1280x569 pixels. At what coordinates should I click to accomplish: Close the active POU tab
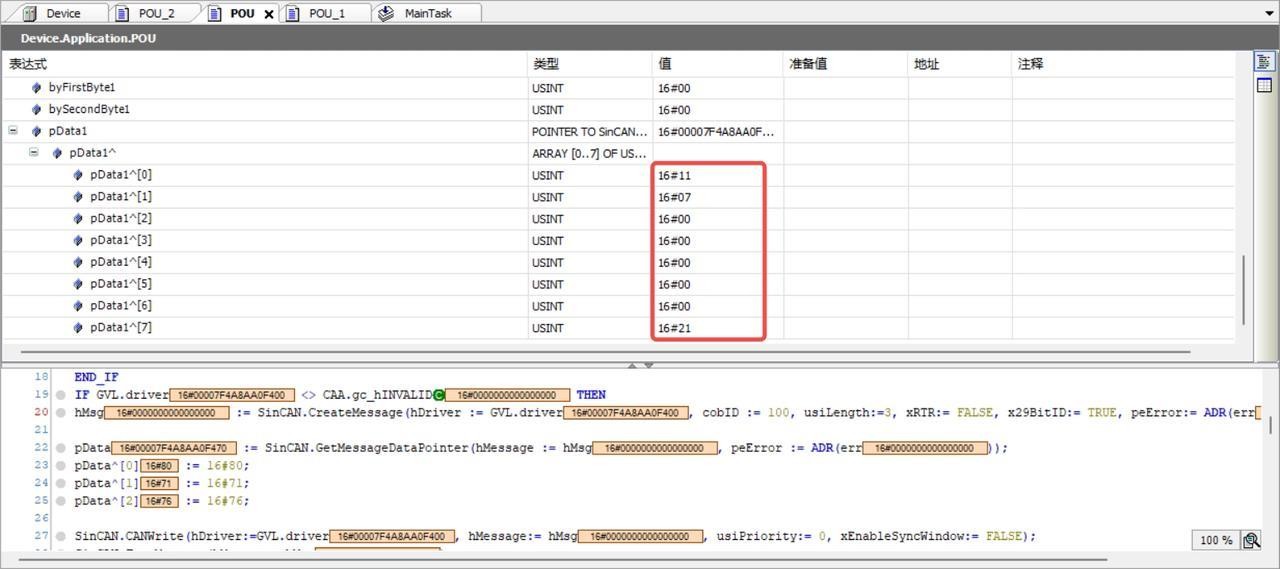(x=268, y=14)
